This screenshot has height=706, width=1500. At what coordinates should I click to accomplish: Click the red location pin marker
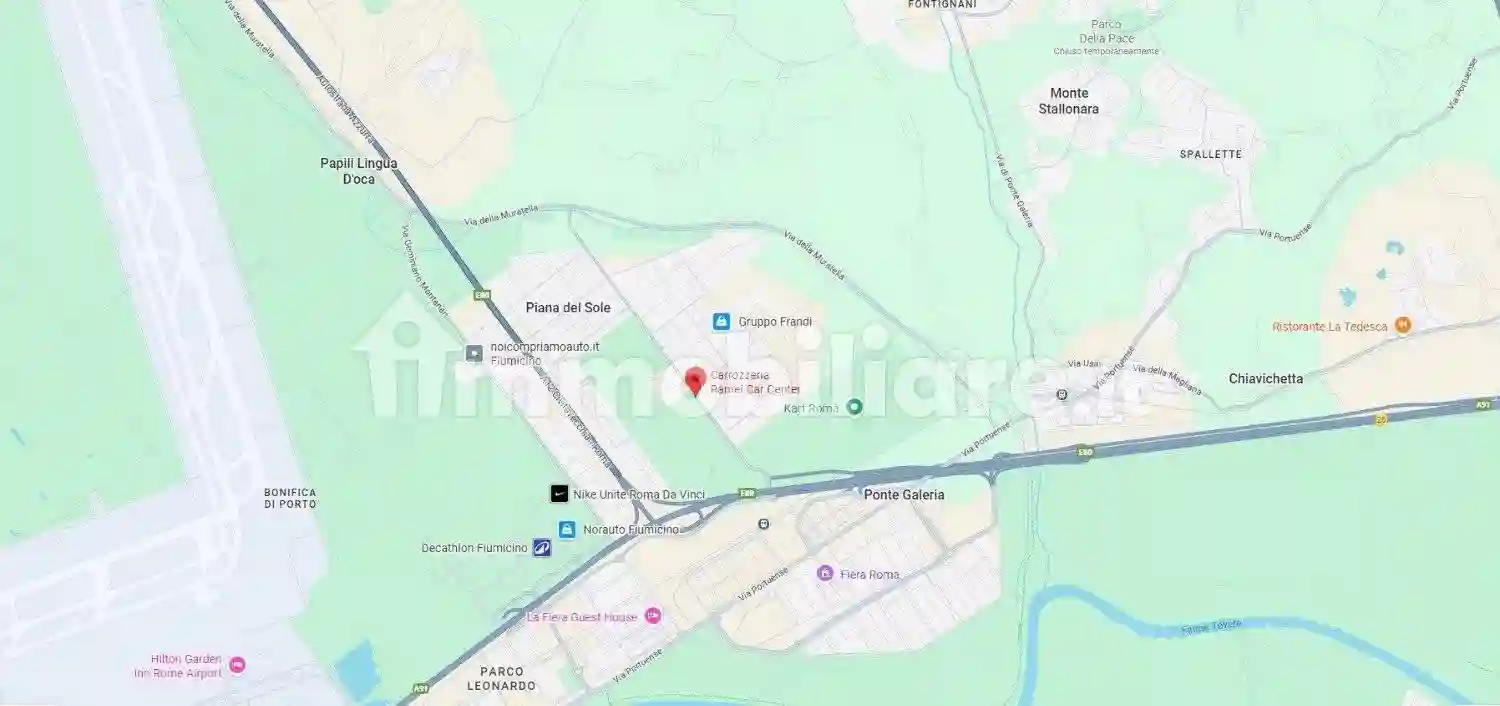click(x=695, y=382)
